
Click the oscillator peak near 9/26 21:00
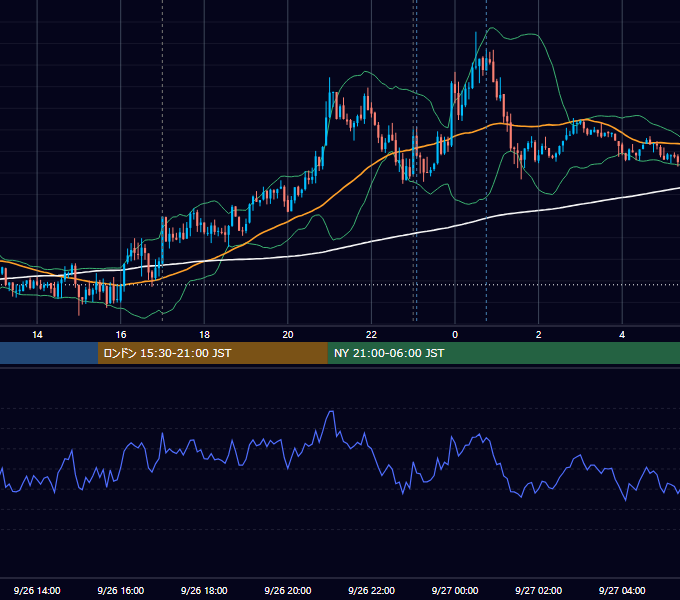pos(331,411)
